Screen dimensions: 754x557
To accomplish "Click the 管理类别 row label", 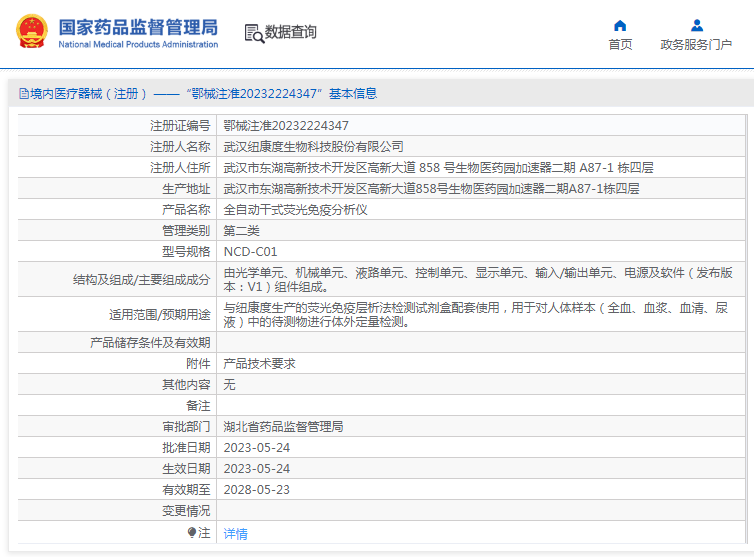I will [x=186, y=231].
